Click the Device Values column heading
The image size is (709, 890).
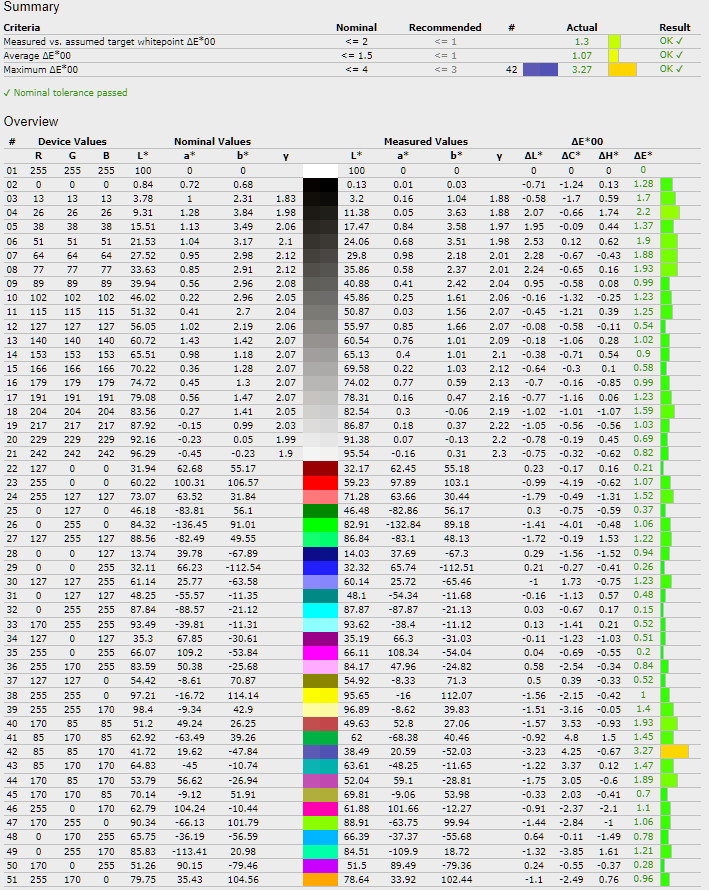72,142
